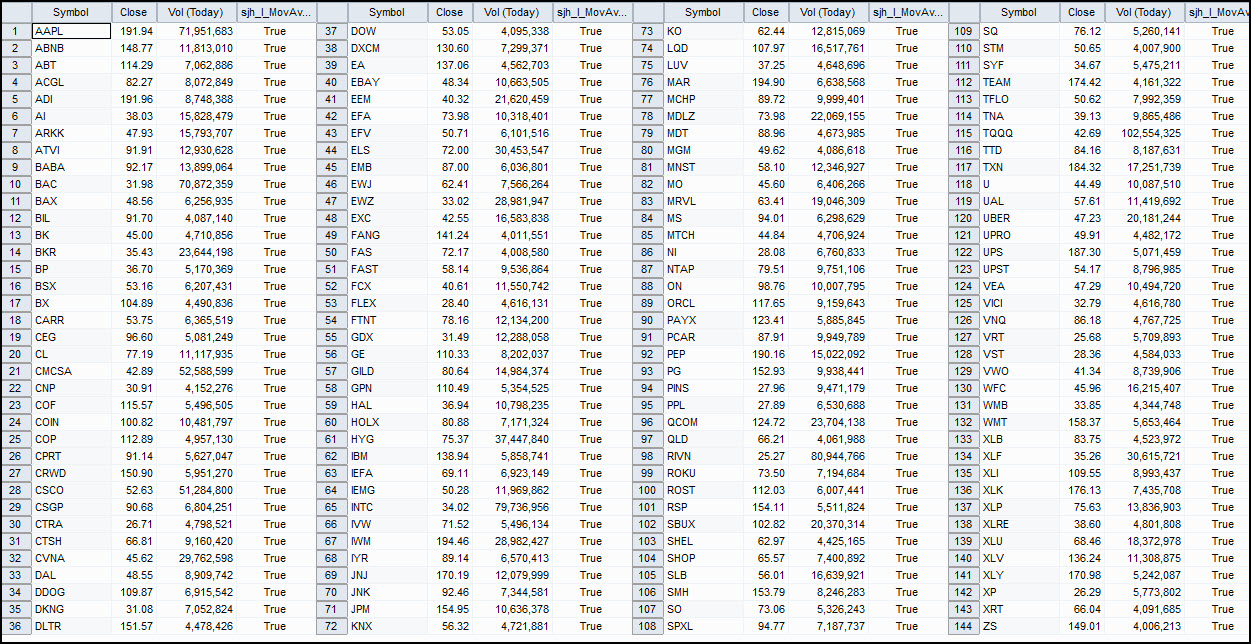Select row number 108 beside SPXL
1251x644 pixels.
(648, 626)
